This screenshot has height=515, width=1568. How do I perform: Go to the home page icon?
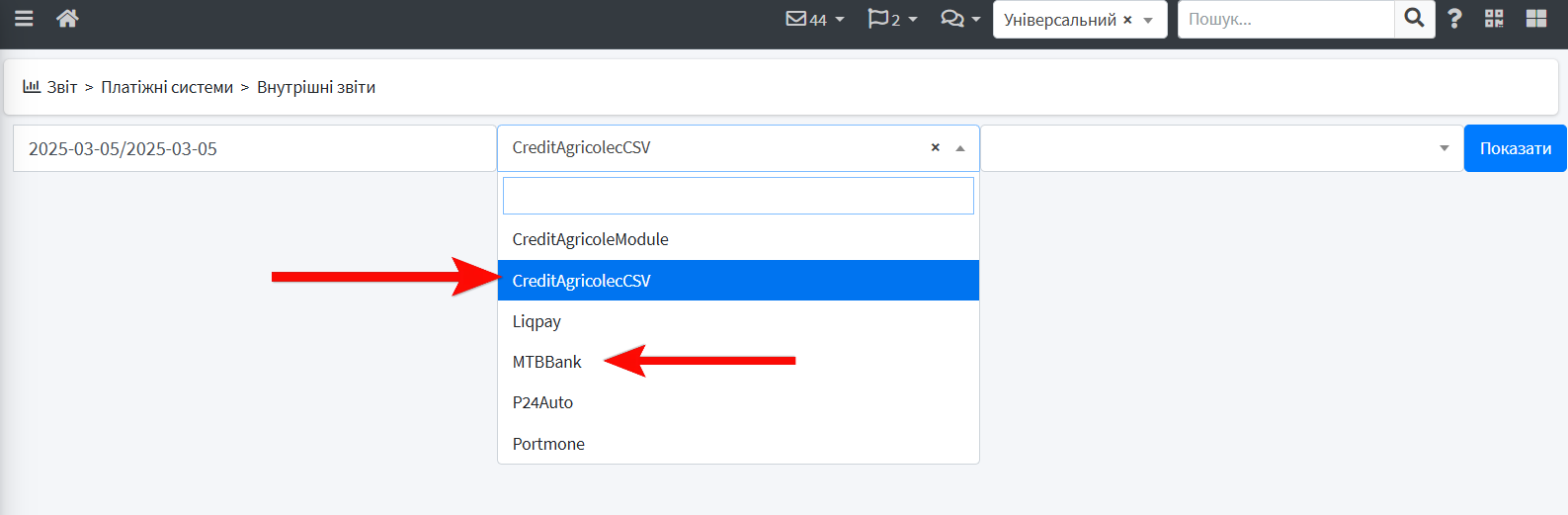click(67, 19)
